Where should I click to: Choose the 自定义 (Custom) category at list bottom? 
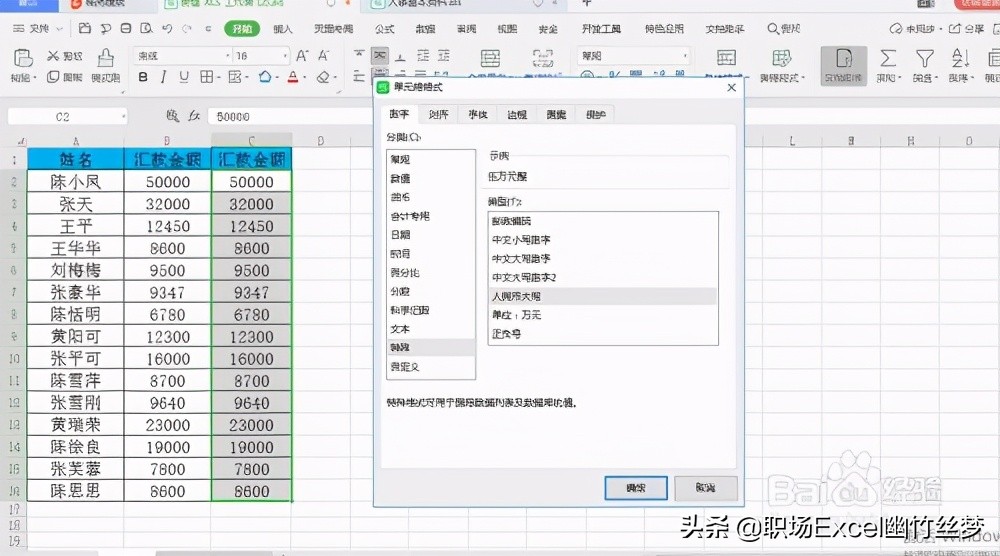(x=430, y=367)
